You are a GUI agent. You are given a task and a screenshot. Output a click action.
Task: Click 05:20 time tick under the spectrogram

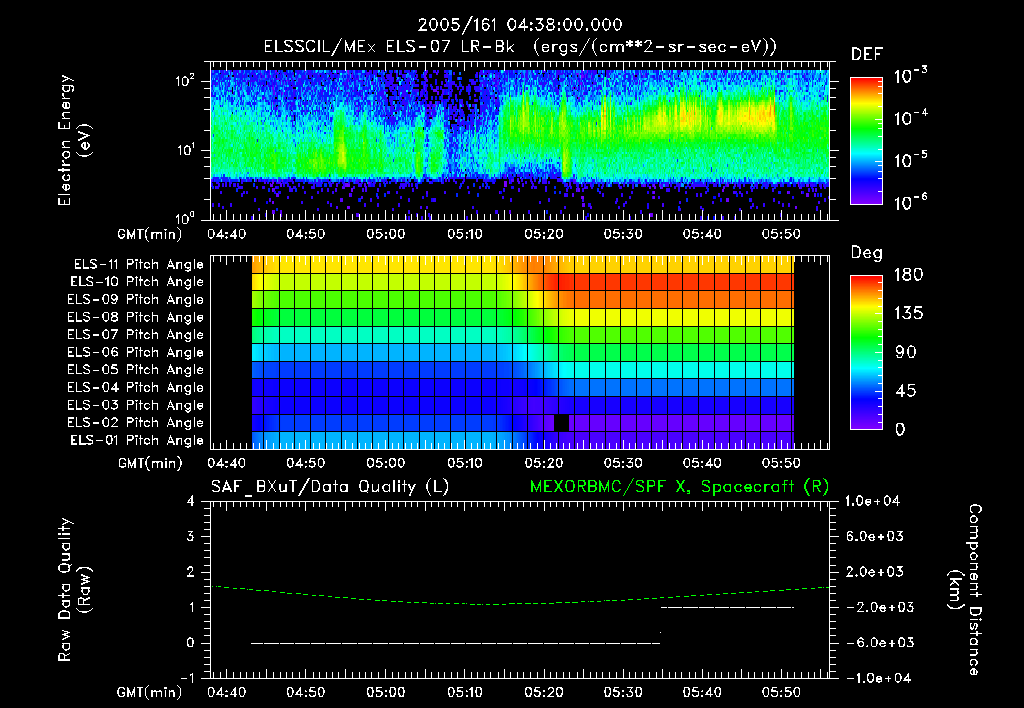pyautogui.click(x=544, y=234)
